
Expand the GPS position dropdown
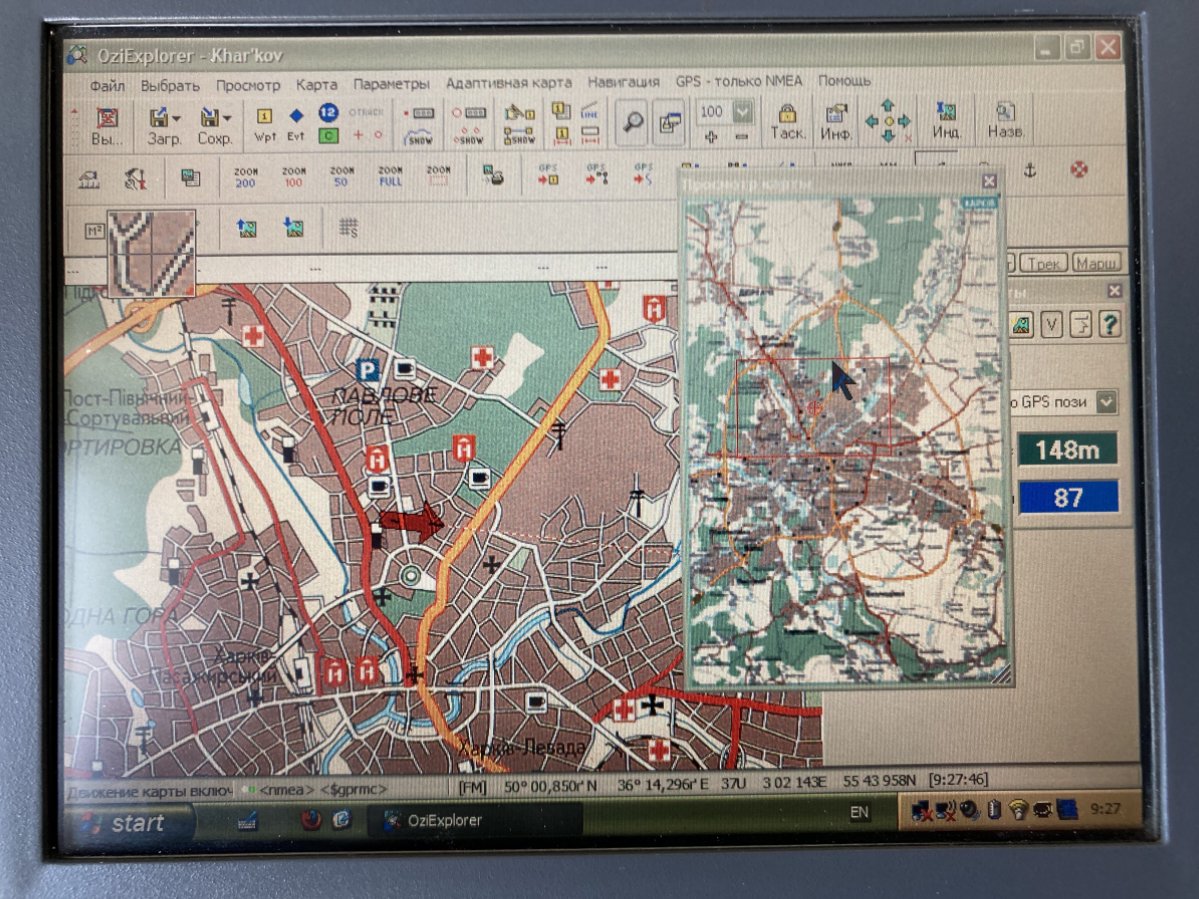point(1105,402)
